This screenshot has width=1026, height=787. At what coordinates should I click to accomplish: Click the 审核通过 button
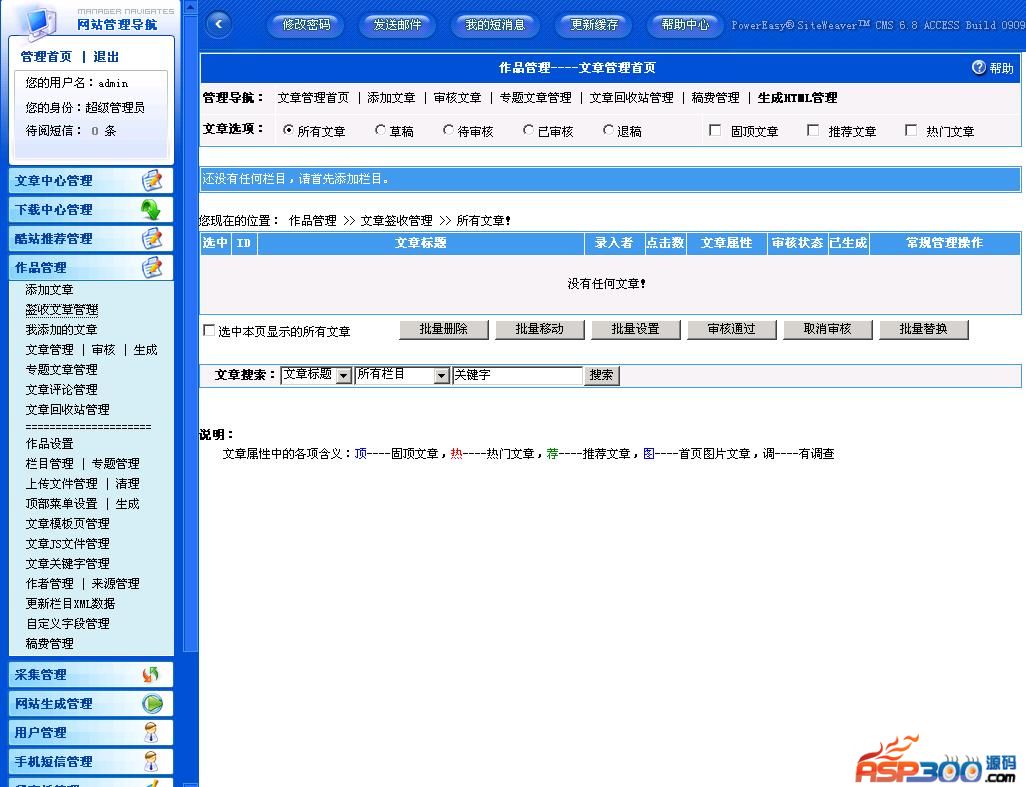(732, 329)
